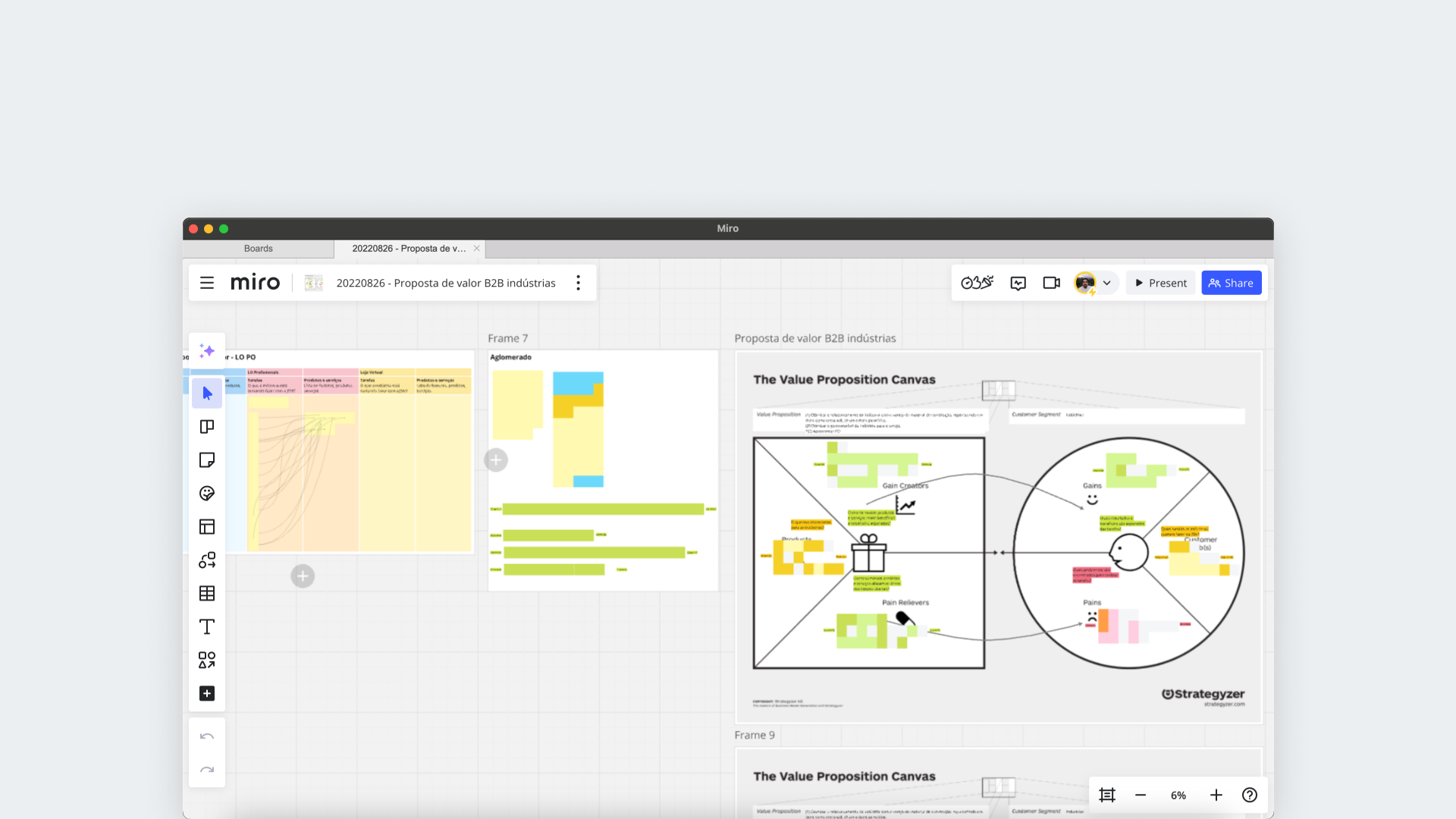Click the Gains label in customer circle
The height and width of the screenshot is (819, 1456).
[1092, 485]
